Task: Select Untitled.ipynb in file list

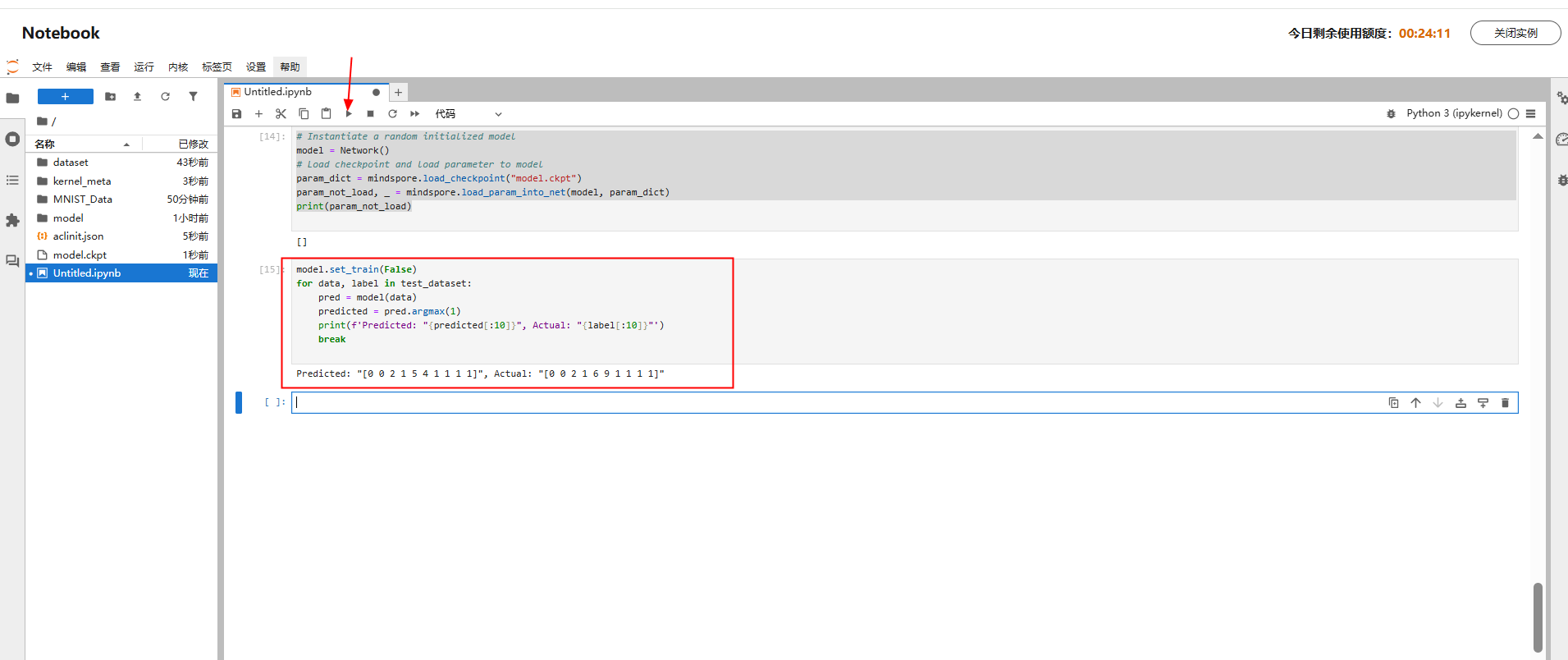Action: tap(121, 273)
